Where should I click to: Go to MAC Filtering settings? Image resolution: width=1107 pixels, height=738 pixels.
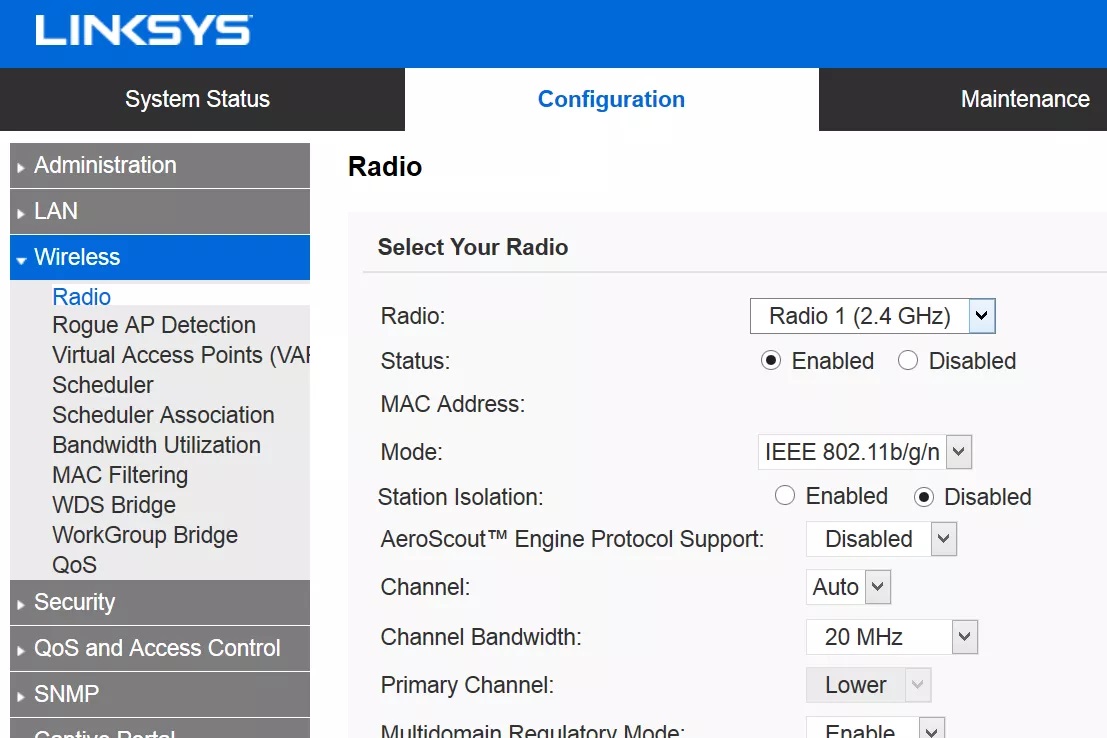tap(120, 475)
